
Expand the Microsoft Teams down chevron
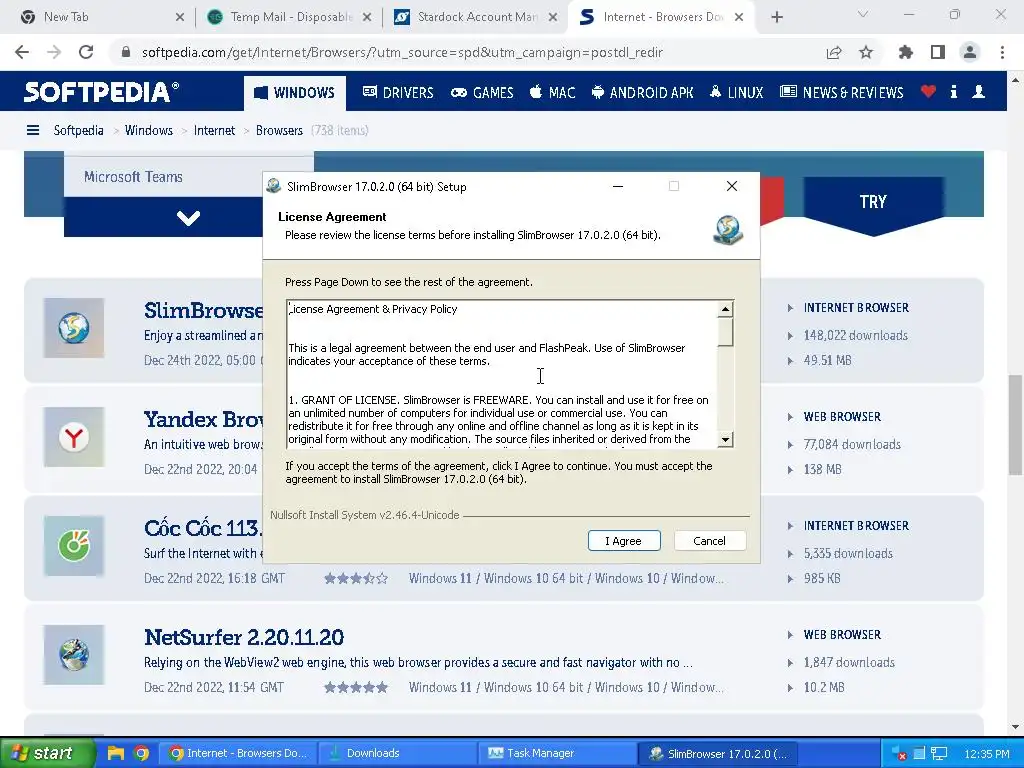tap(188, 217)
